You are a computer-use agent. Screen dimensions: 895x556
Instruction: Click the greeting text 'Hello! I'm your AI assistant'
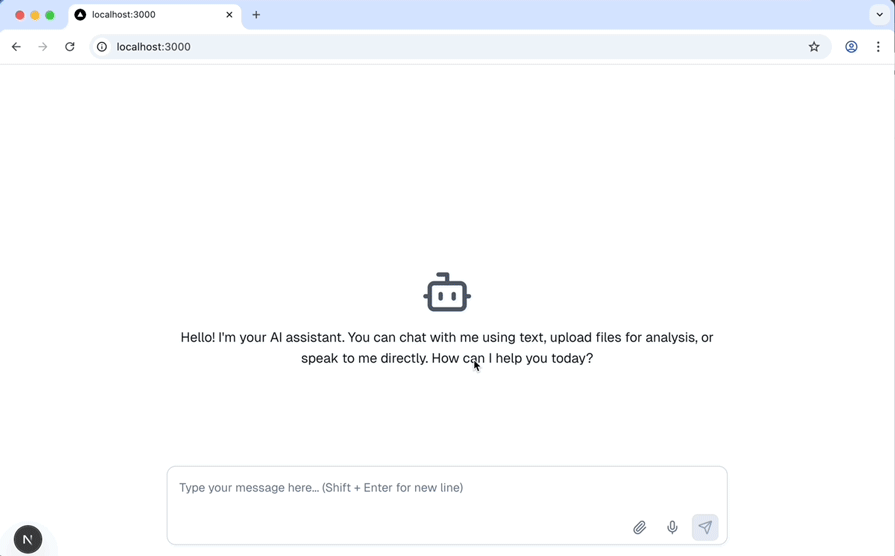coord(263,337)
